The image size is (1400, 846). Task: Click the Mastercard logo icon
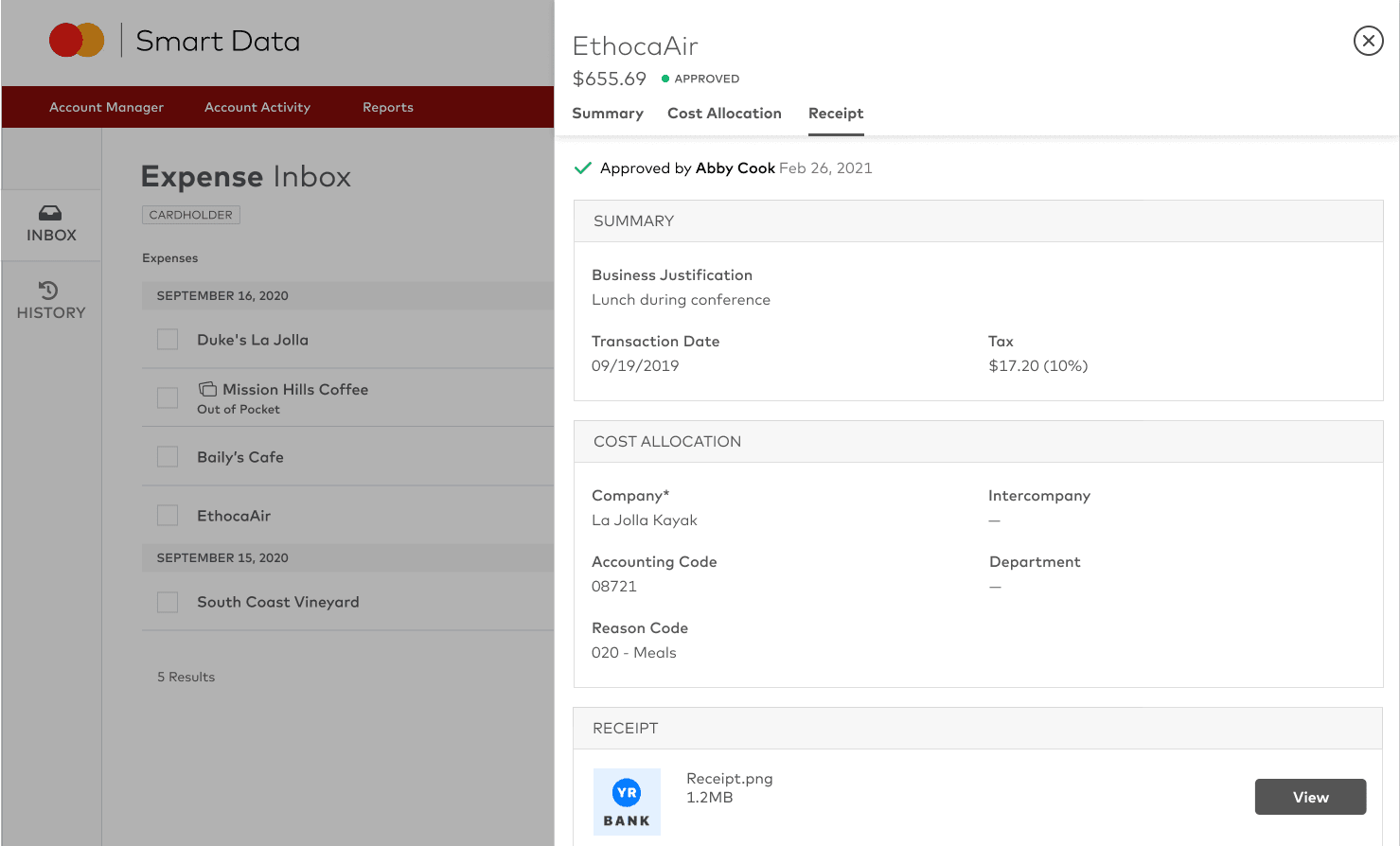pos(77,40)
